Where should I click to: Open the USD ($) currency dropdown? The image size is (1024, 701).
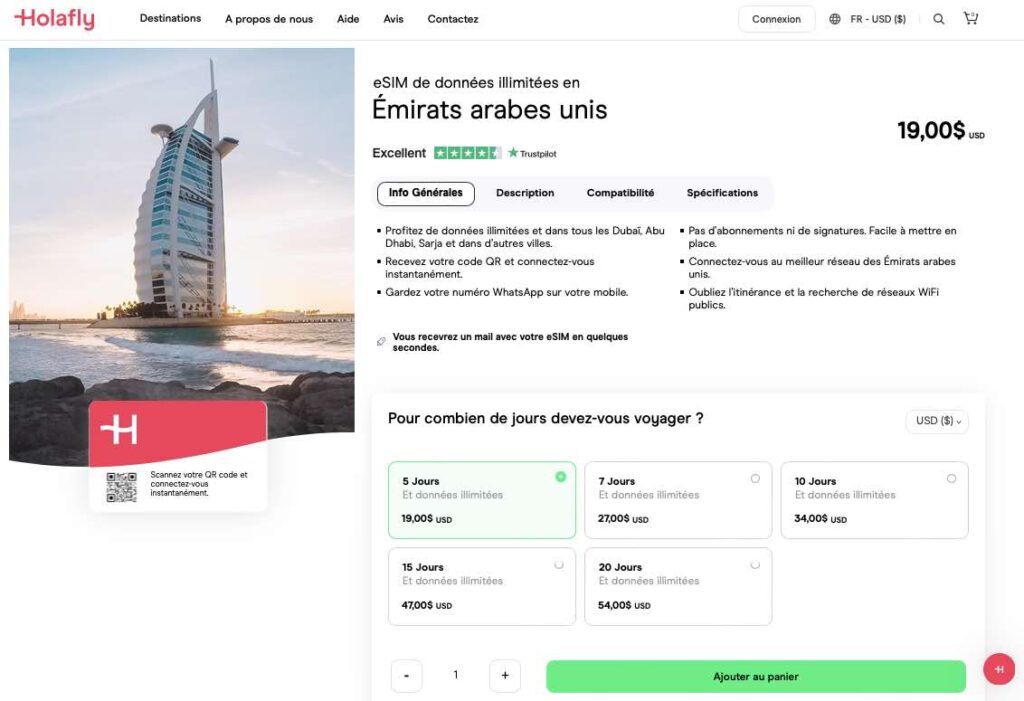[x=936, y=421]
